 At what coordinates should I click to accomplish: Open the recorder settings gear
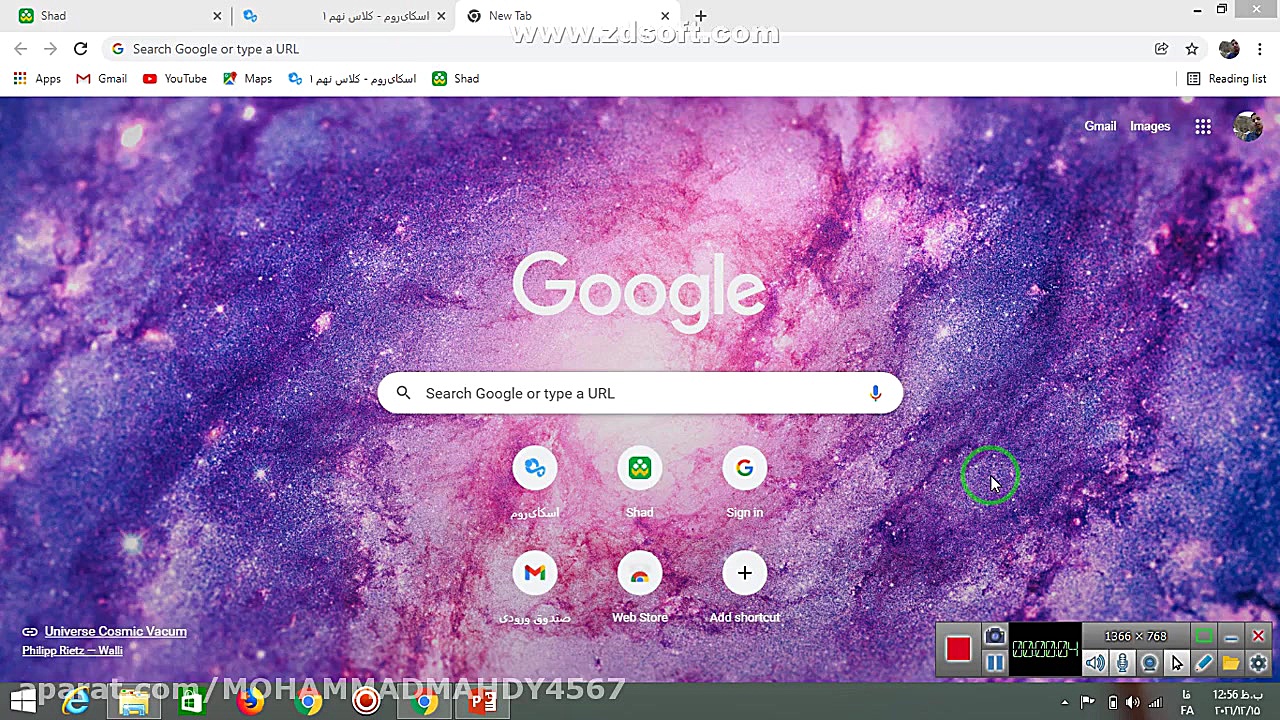click(1258, 663)
